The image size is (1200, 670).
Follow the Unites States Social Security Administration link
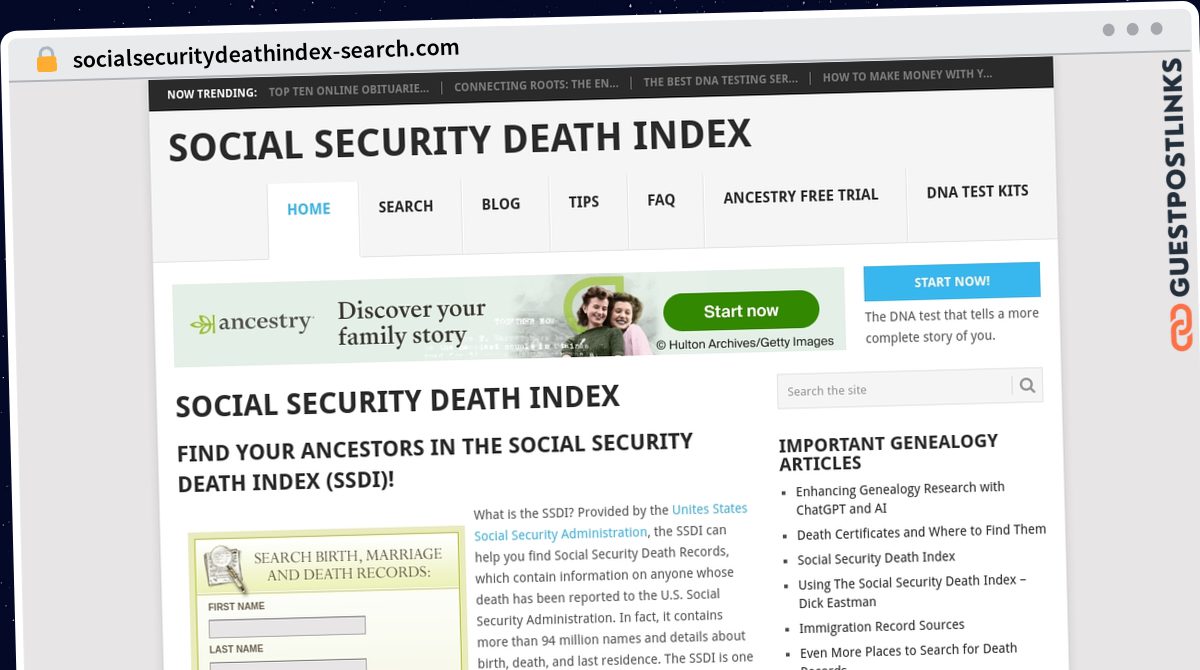(x=610, y=522)
